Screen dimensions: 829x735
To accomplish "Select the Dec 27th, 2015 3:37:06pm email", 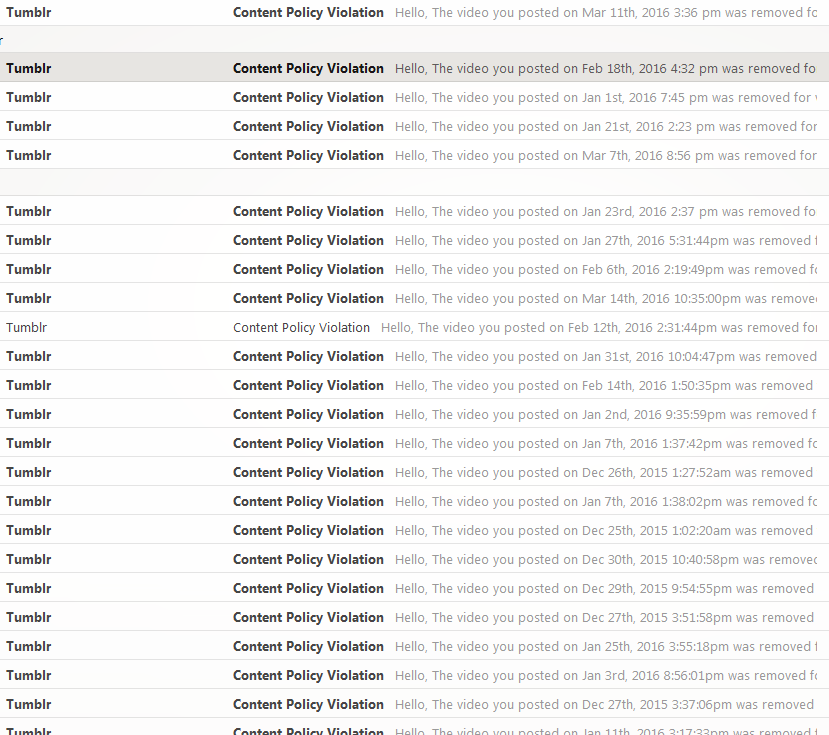I will (414, 704).
